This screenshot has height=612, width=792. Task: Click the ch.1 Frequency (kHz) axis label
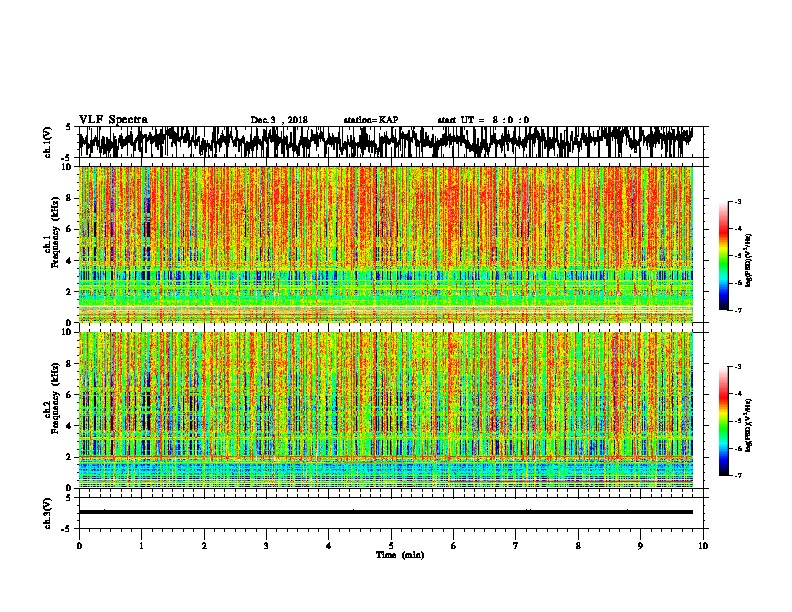pyautogui.click(x=51, y=232)
